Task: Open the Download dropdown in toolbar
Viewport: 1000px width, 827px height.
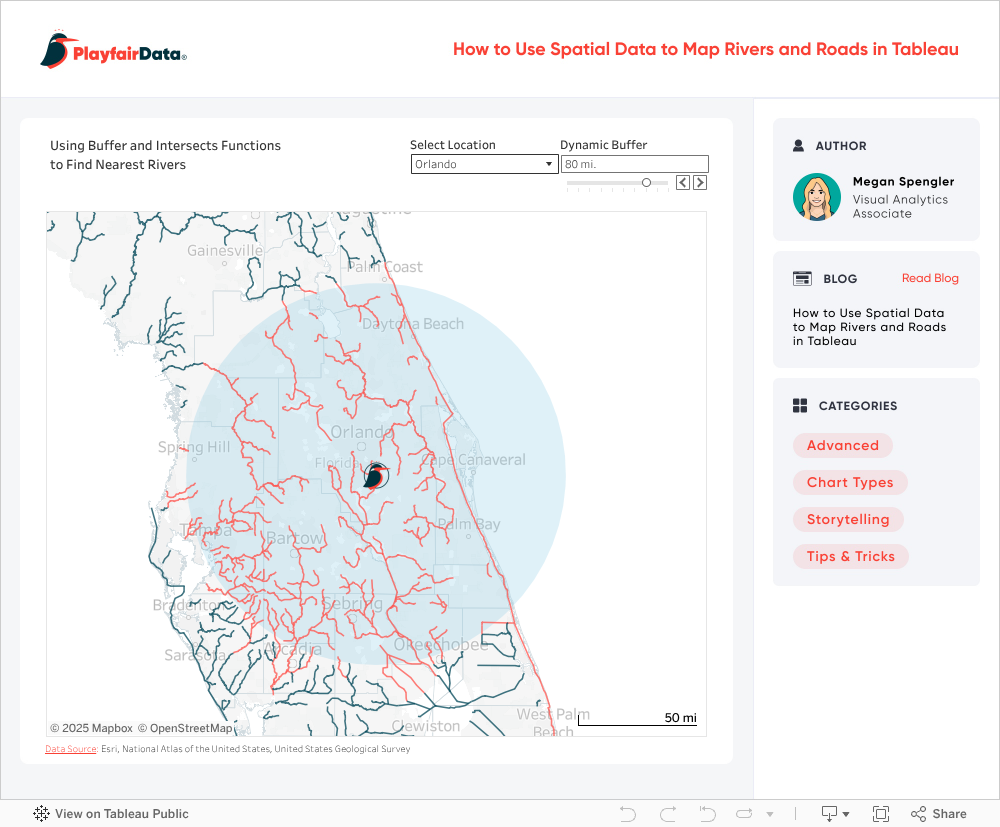Action: 835,814
